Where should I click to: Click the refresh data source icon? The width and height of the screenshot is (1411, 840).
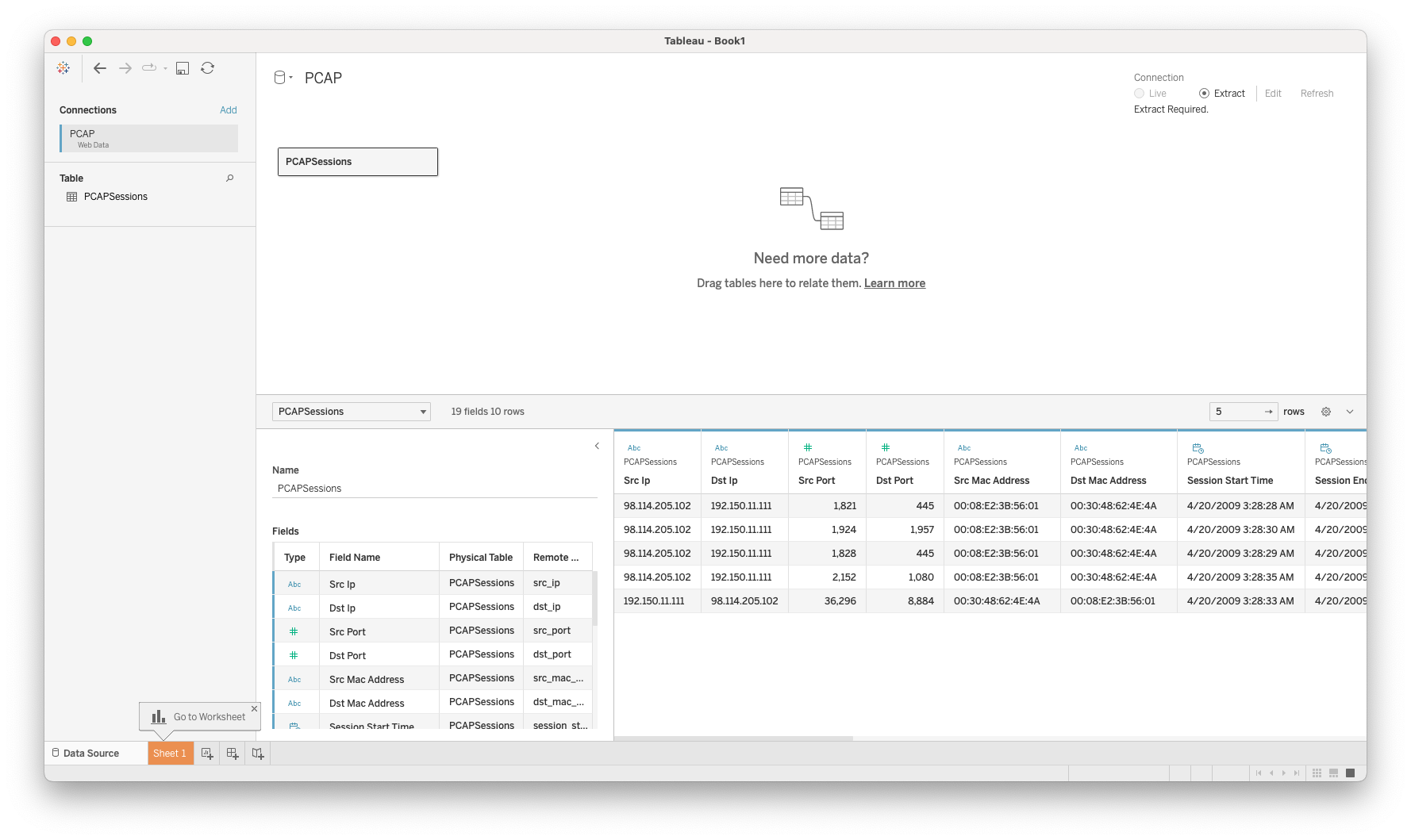coord(208,68)
